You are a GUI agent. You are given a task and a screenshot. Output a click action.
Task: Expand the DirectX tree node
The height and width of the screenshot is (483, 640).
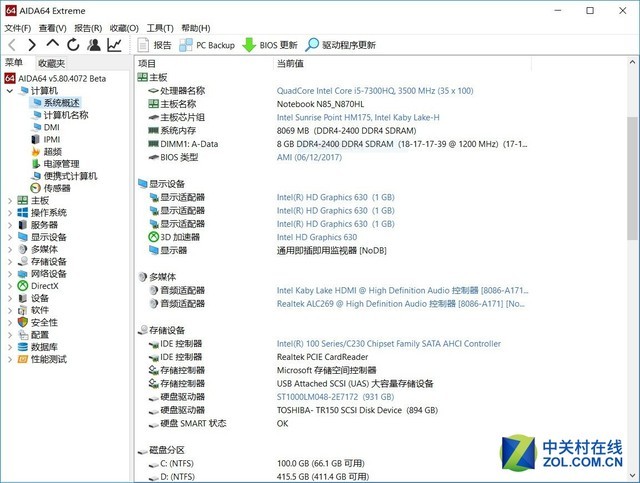[10, 286]
